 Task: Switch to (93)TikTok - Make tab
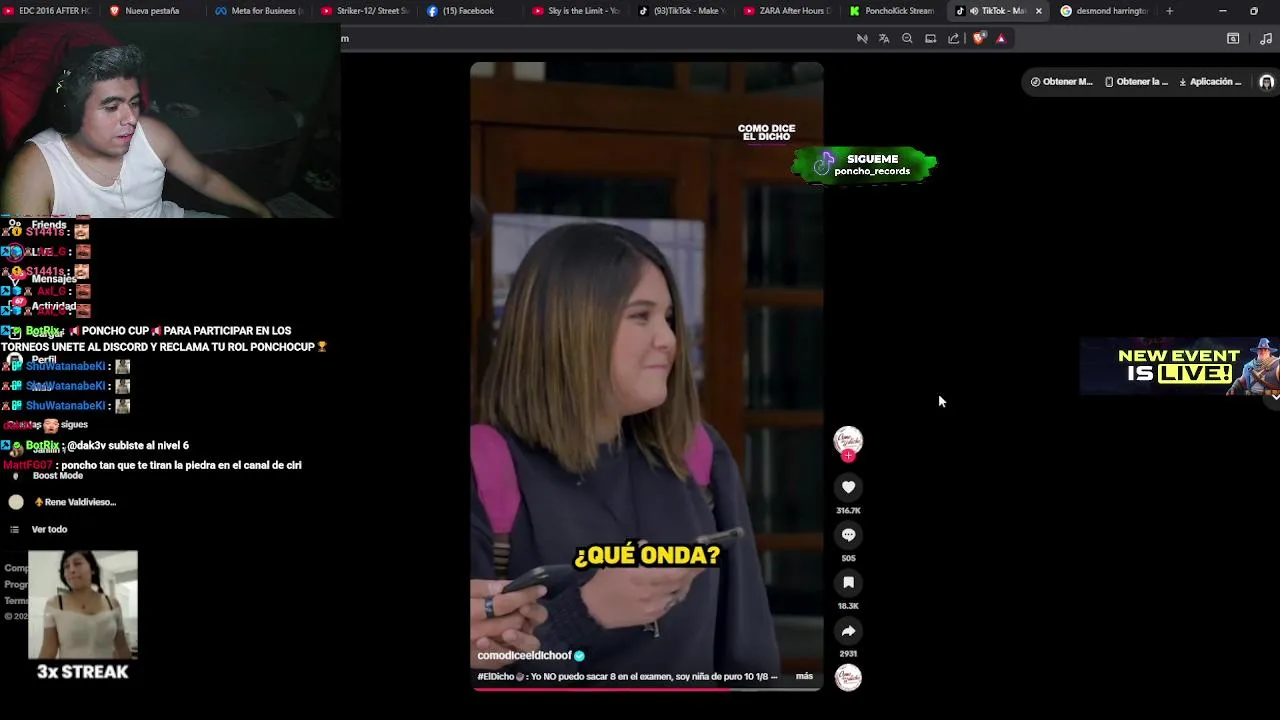tap(681, 11)
